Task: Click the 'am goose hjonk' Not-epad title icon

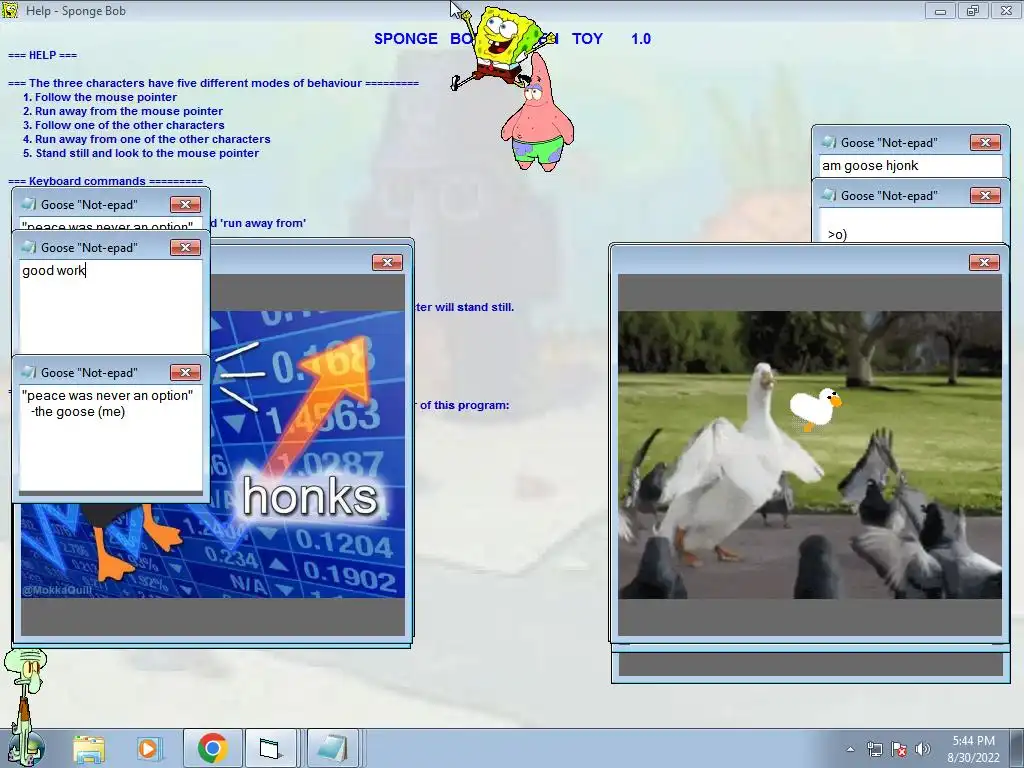Action: [x=829, y=142]
